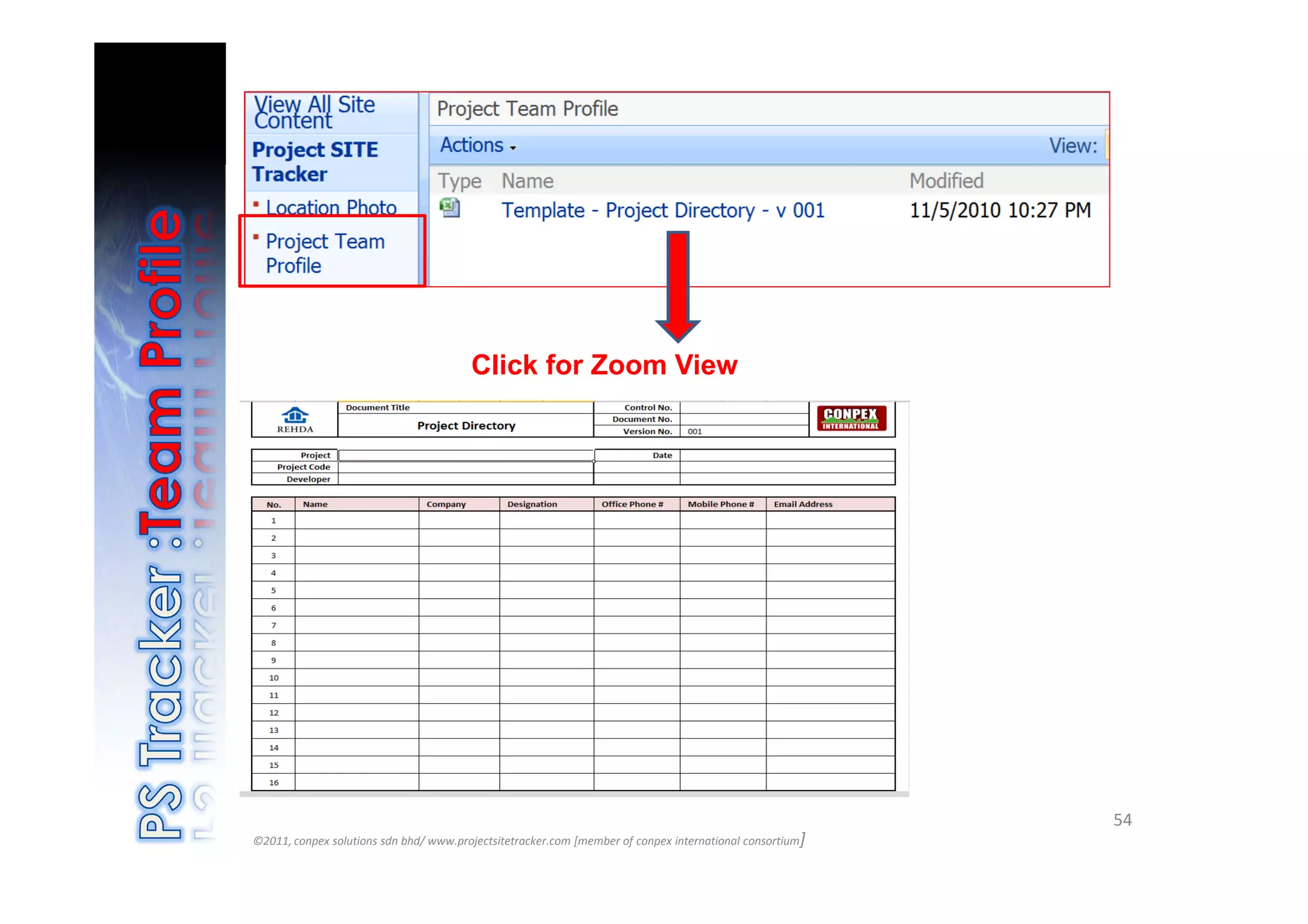Image resolution: width=1308 pixels, height=924 pixels.
Task: Sort by the Name column header
Action: pyautogui.click(x=527, y=181)
